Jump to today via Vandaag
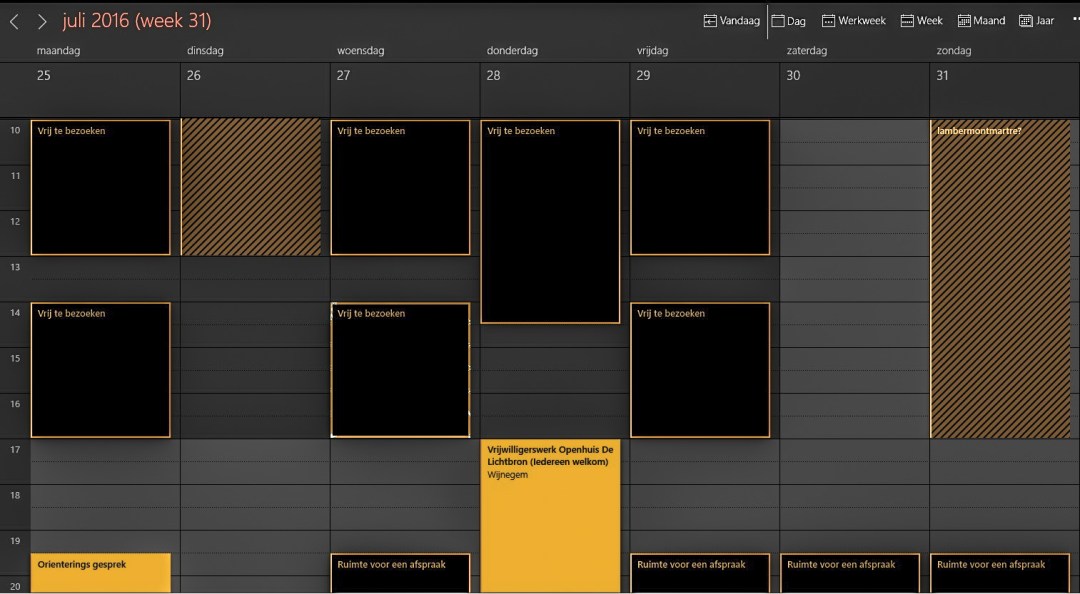Viewport: 1080px width, 594px height. click(732, 21)
